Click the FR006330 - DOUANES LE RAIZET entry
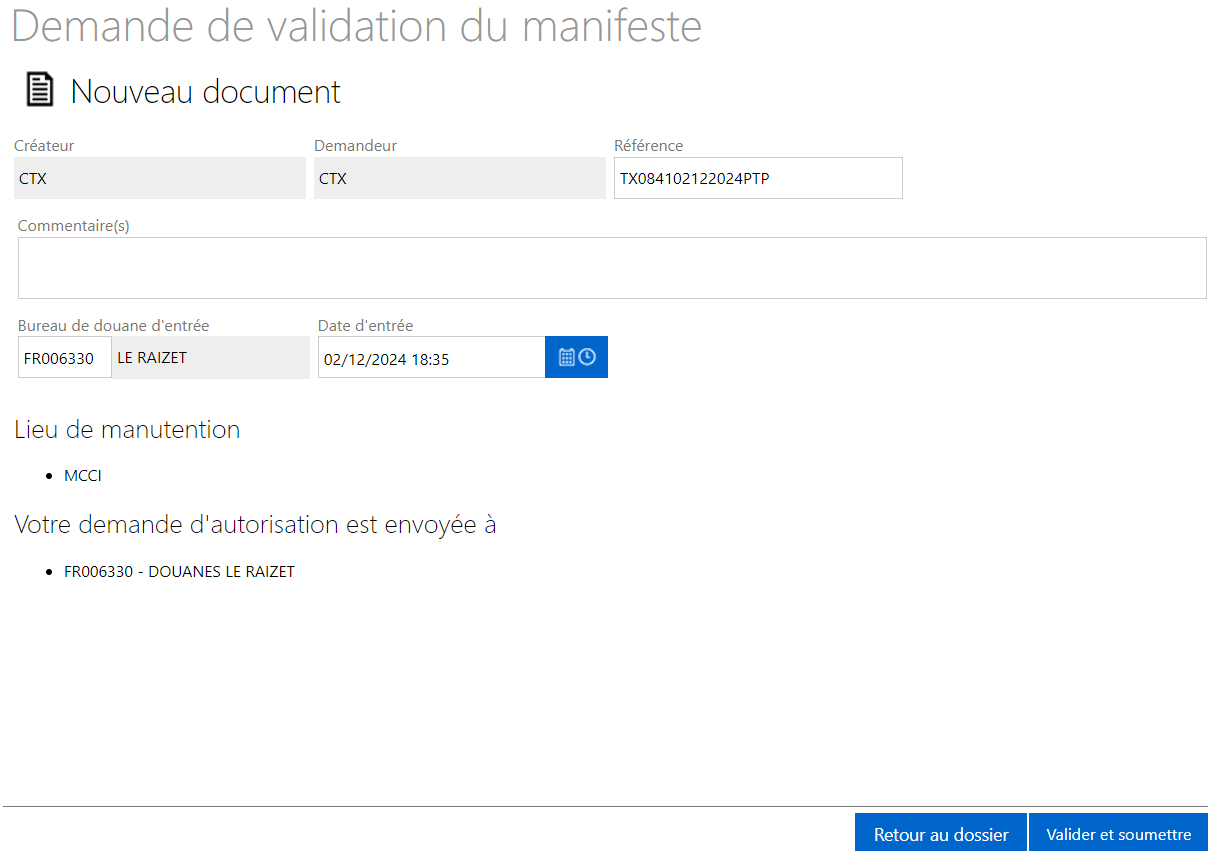 (179, 572)
